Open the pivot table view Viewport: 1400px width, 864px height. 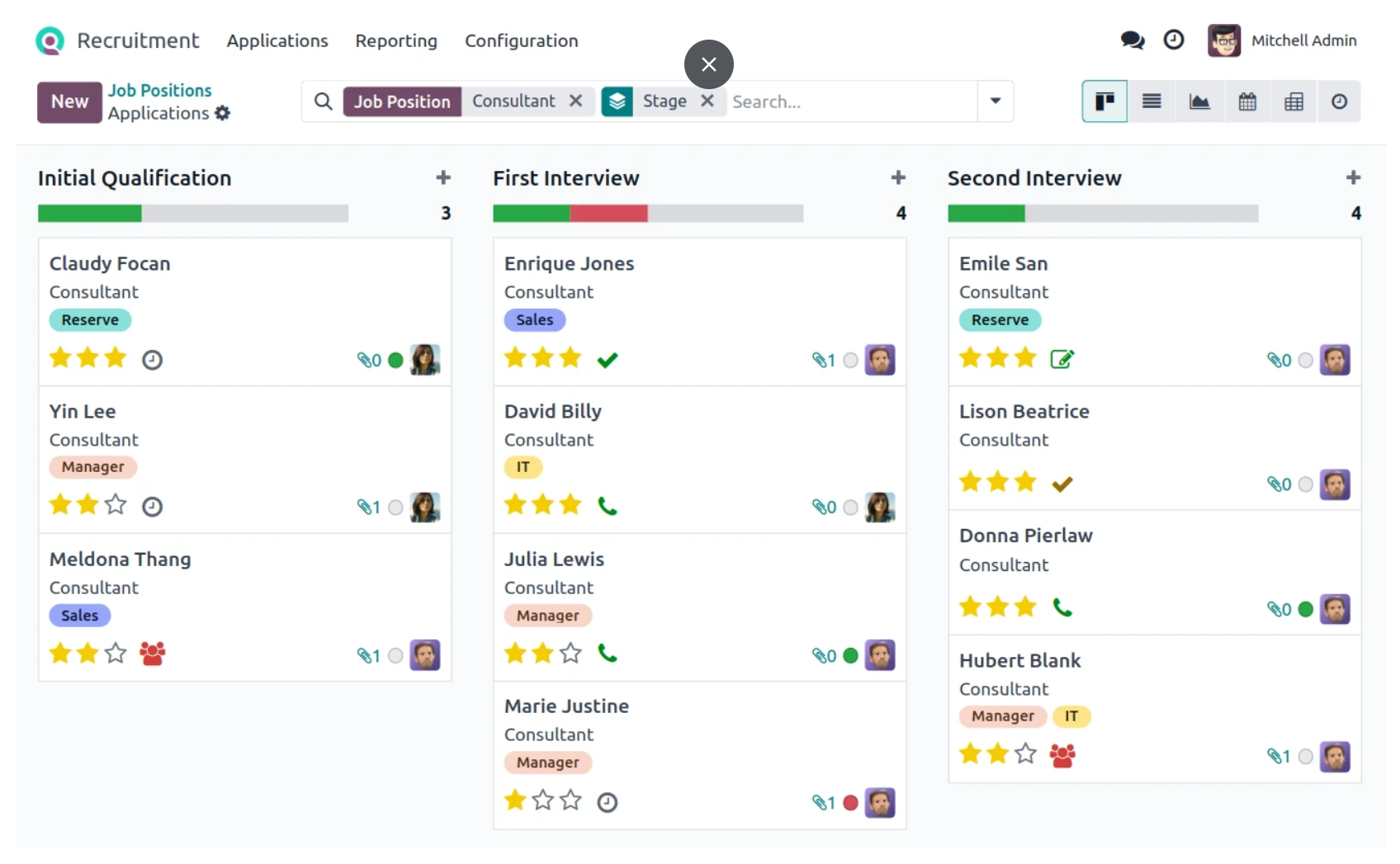(1294, 102)
